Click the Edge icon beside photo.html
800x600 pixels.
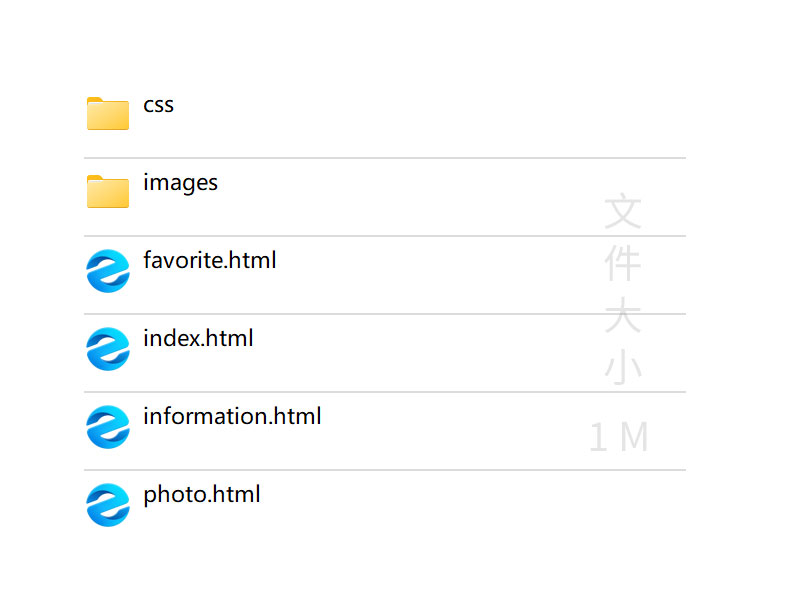coord(108,505)
